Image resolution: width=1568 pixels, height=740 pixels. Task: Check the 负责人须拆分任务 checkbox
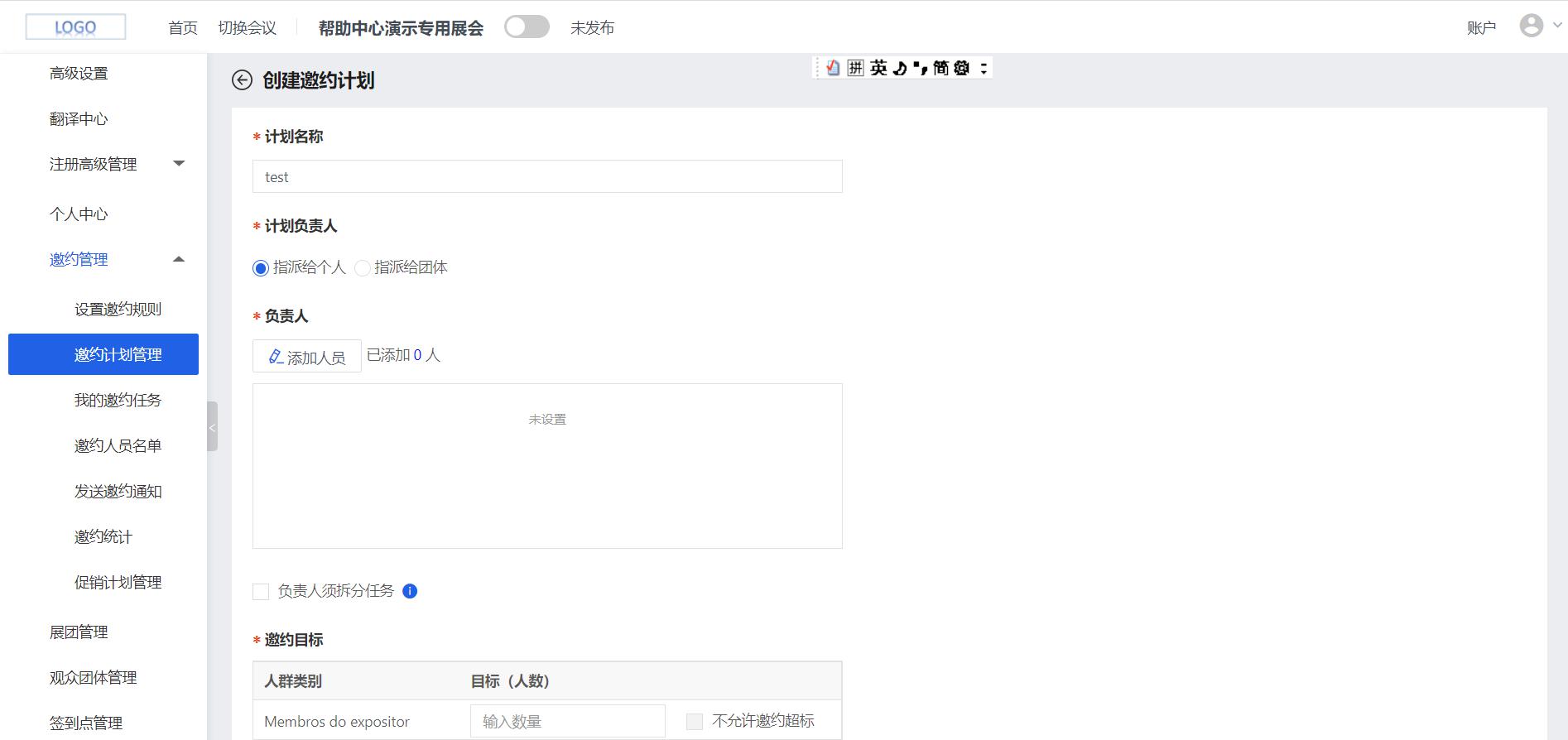coord(261,592)
